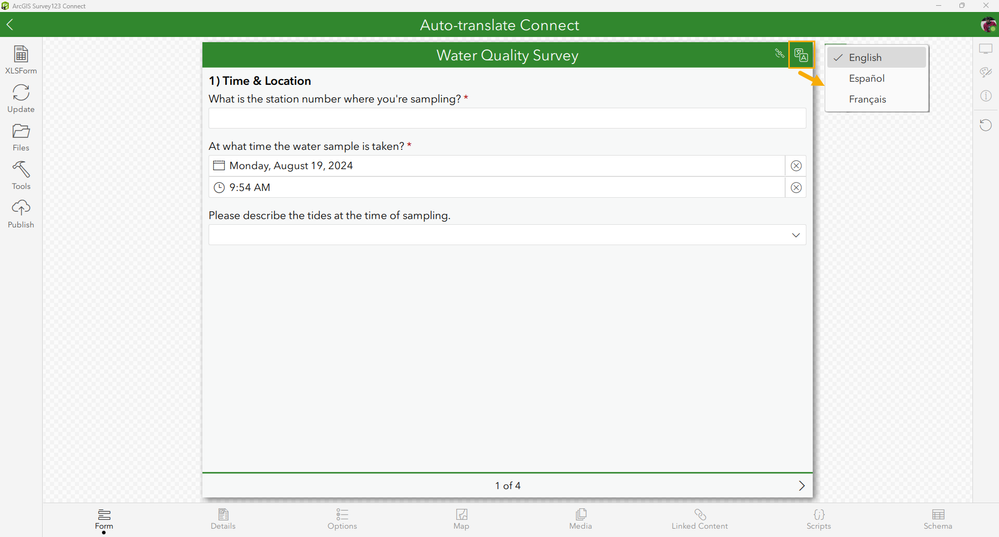This screenshot has width=999, height=537.
Task: Click the Monday, August 19, 2024 date field
Action: 497,166
